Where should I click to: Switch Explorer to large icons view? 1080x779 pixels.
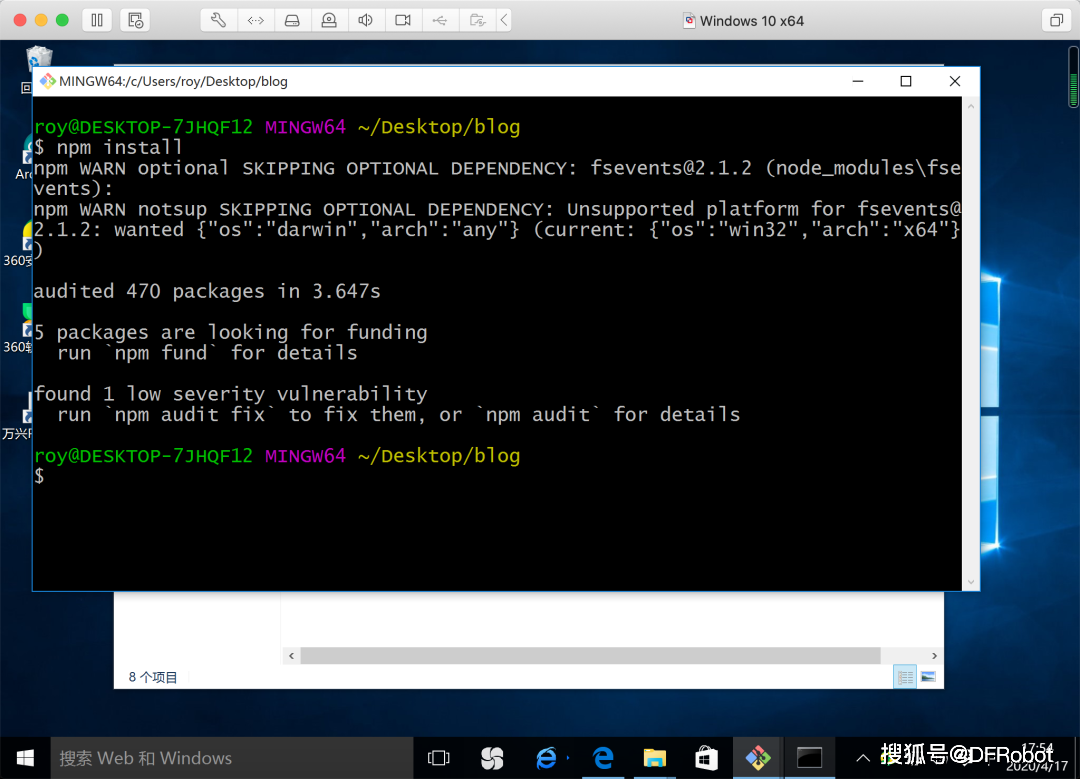(x=928, y=677)
